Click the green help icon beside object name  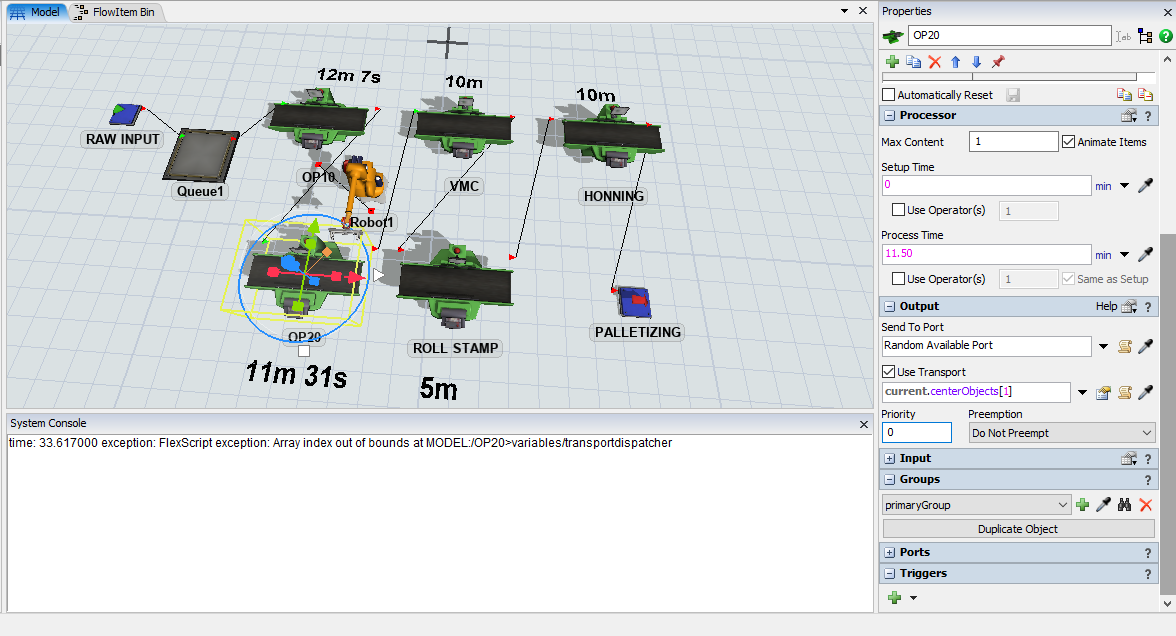(x=1165, y=36)
